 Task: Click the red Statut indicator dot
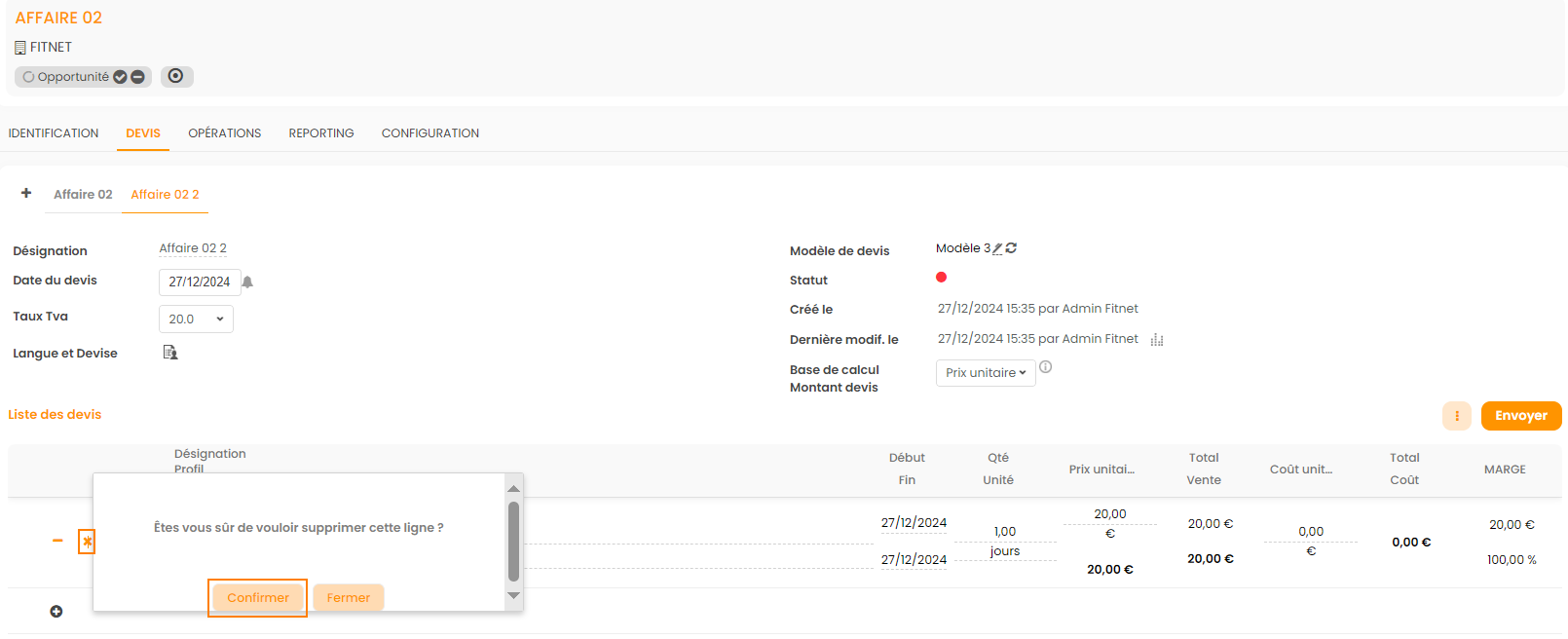coord(942,278)
